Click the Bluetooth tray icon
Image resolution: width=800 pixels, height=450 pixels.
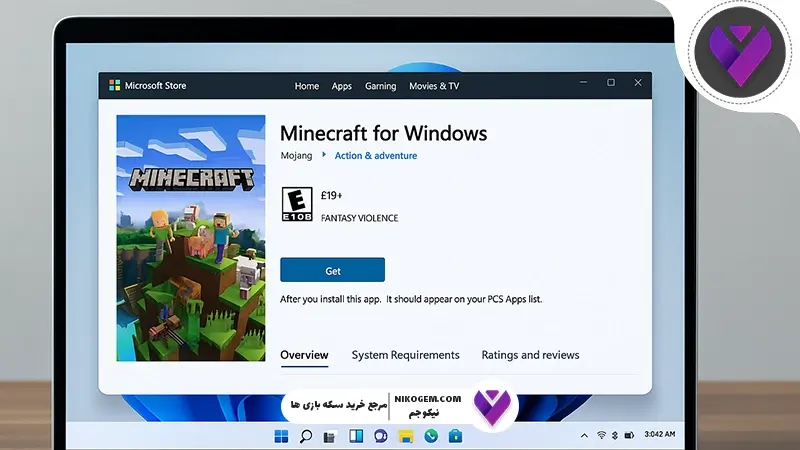(615, 435)
